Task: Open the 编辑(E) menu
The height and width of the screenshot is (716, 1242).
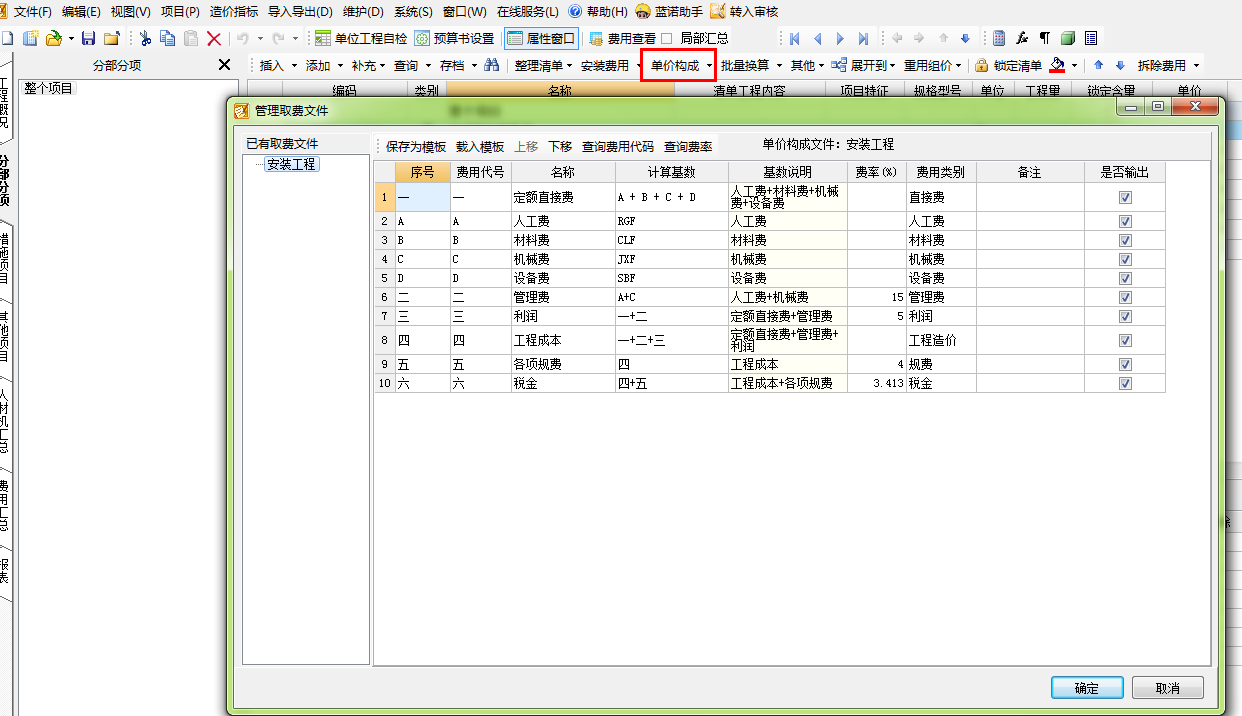Action: coord(81,12)
